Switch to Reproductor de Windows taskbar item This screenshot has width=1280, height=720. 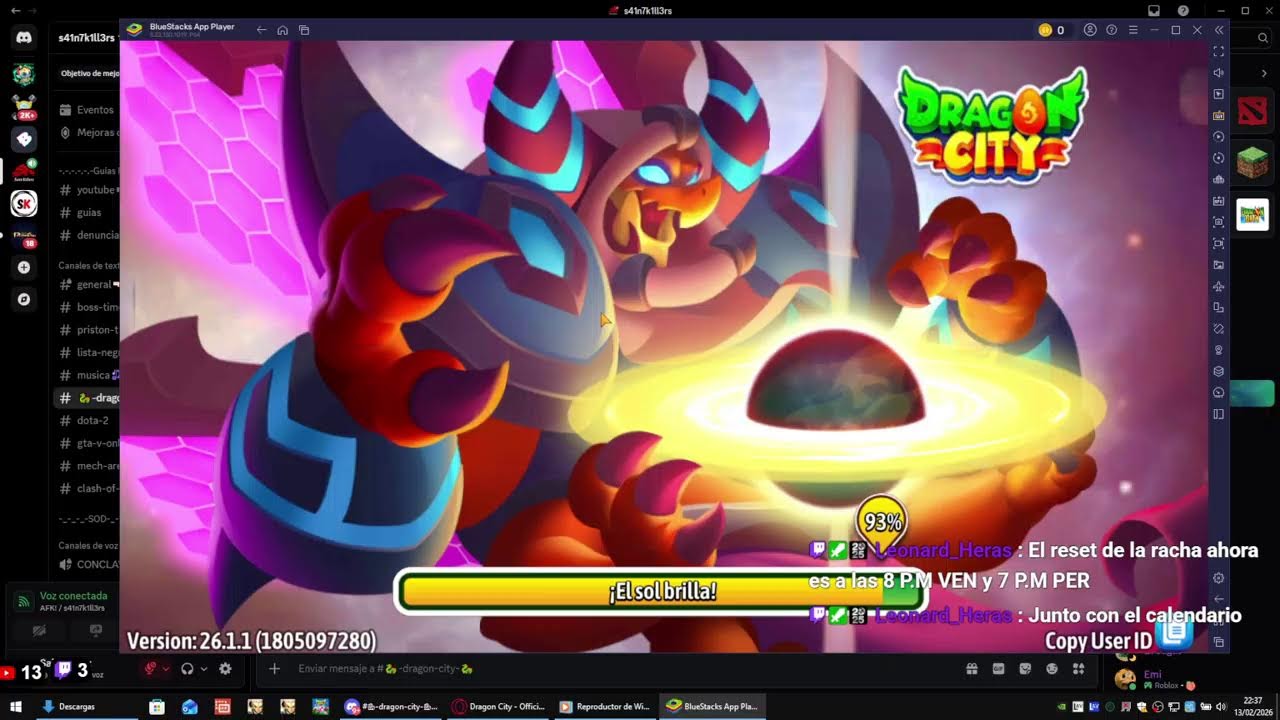(604, 706)
